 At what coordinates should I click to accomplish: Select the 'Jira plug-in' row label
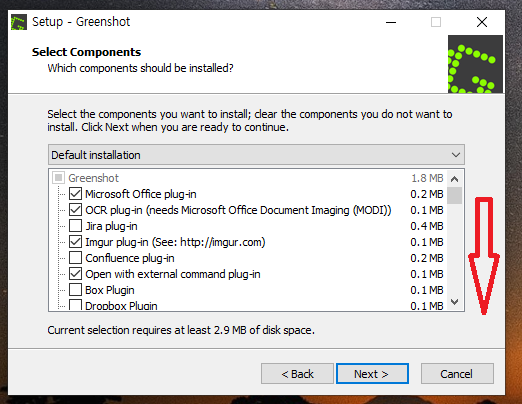111,226
